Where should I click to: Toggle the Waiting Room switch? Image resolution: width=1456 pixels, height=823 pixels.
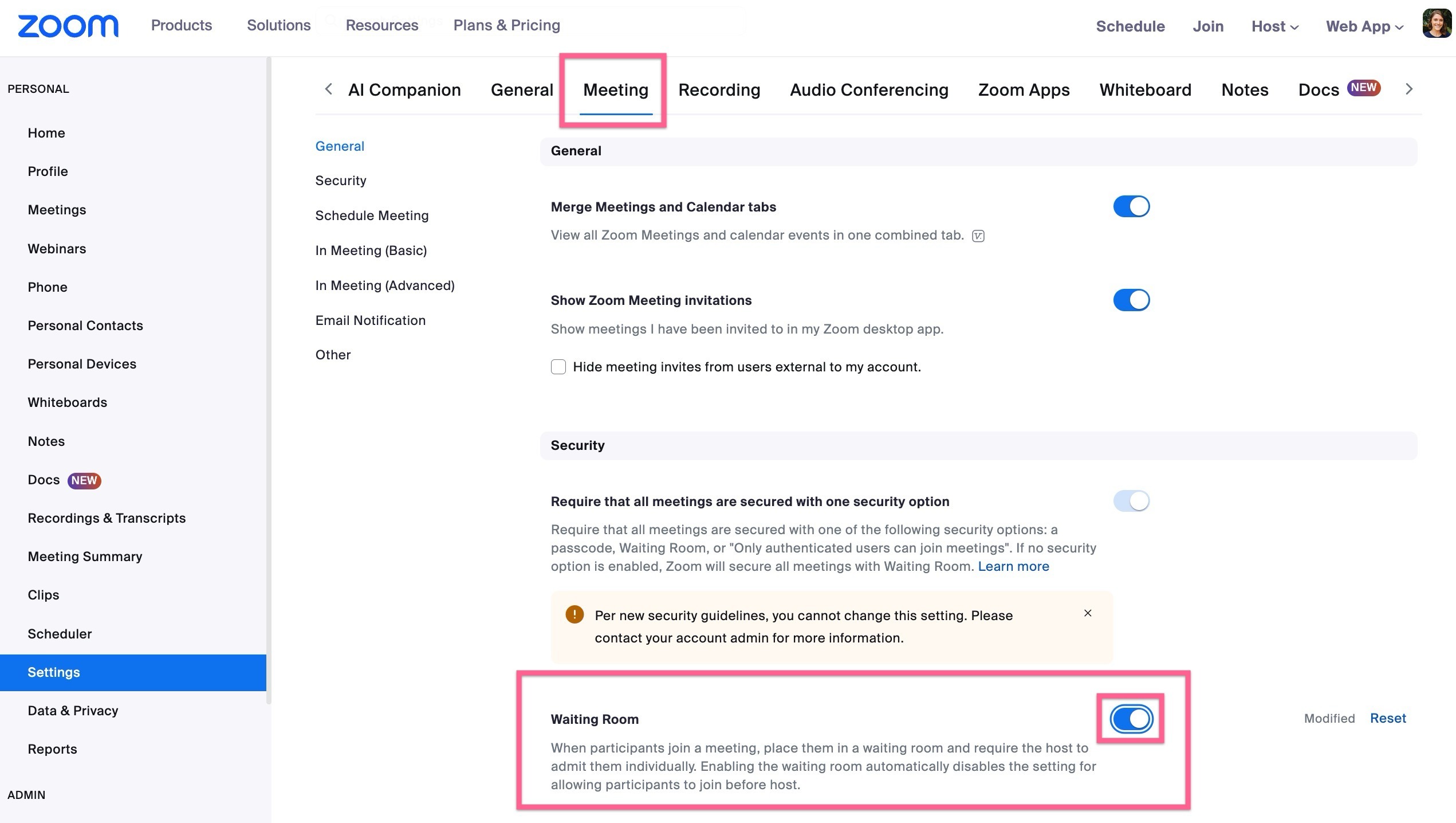pyautogui.click(x=1131, y=719)
